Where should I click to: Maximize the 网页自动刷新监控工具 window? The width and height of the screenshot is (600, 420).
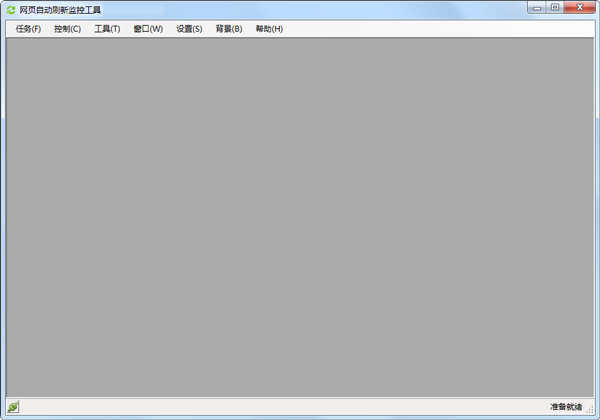click(554, 7)
